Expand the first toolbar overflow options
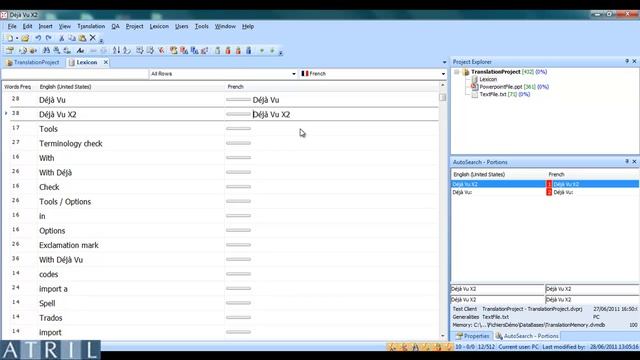This screenshot has height=360, width=640. 101,40
